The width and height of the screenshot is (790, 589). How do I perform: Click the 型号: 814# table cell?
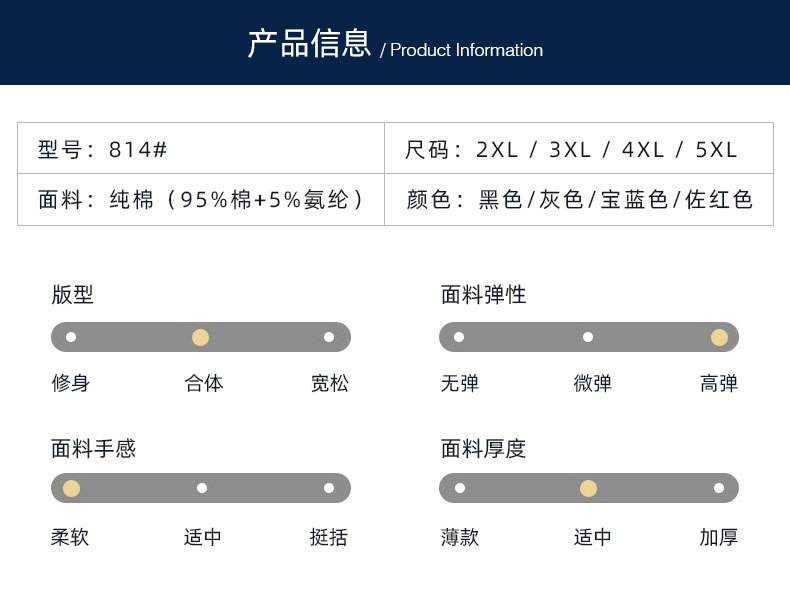pos(201,149)
